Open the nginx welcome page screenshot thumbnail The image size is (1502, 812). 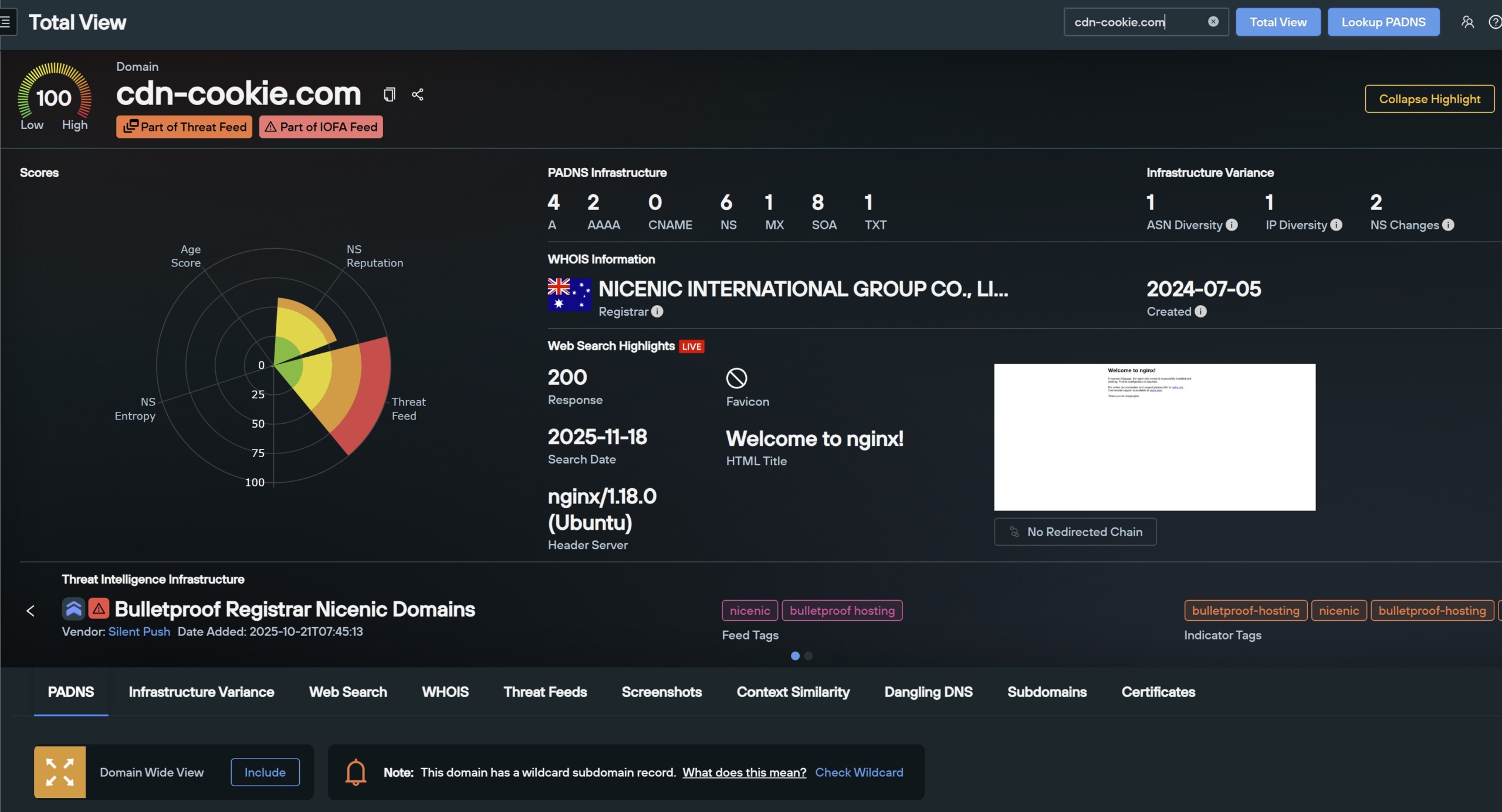click(1154, 437)
